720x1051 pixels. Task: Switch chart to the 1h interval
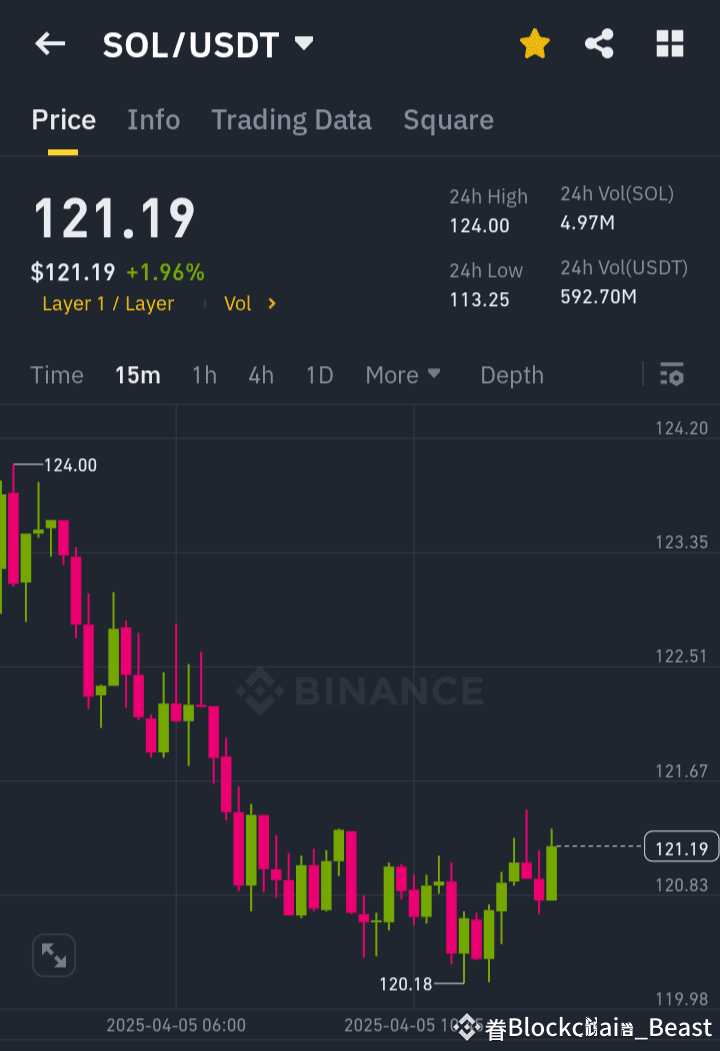point(204,375)
